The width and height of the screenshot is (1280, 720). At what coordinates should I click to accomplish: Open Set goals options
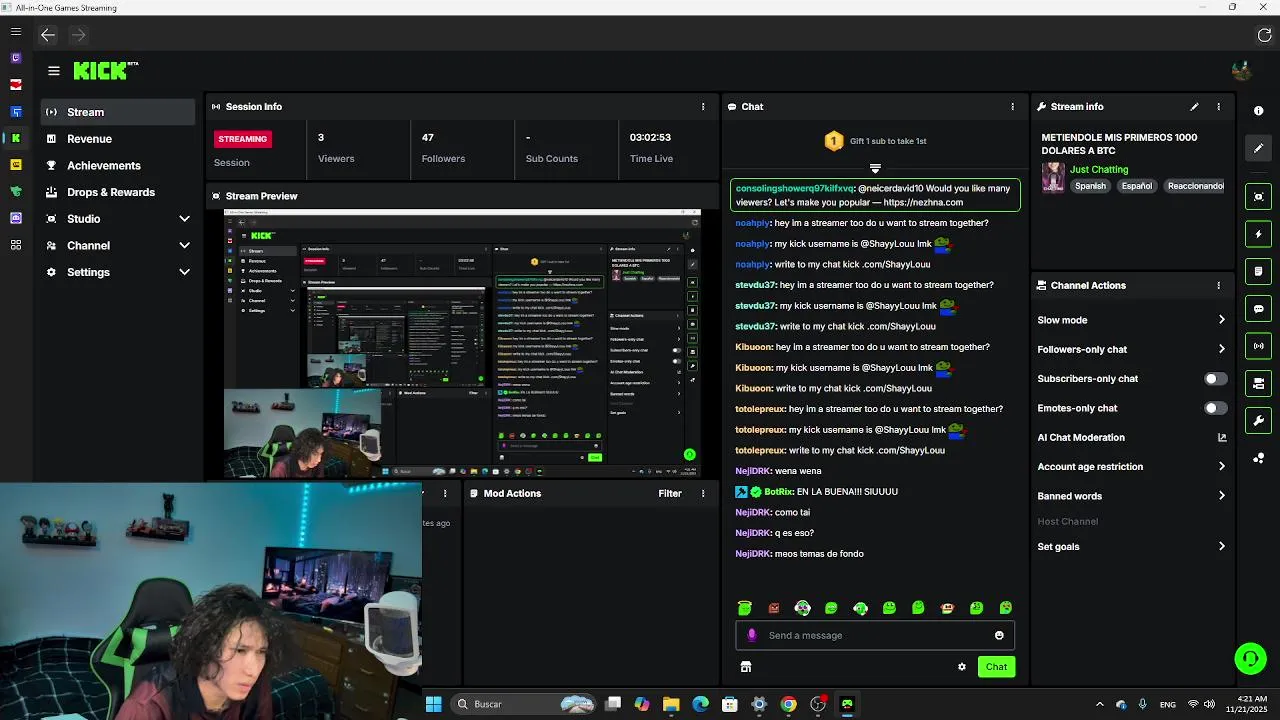pyautogui.click(x=1131, y=547)
